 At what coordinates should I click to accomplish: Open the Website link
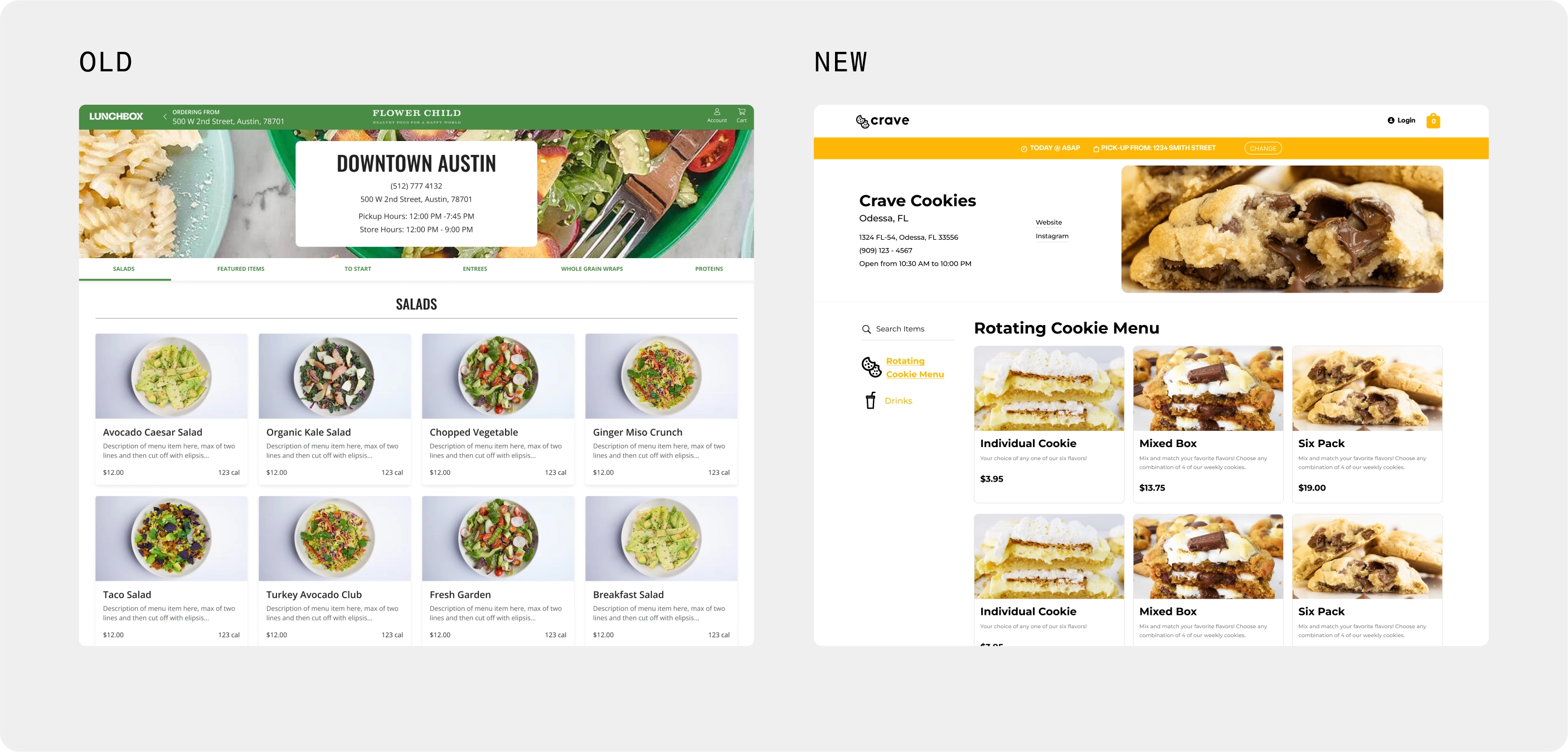1048,222
